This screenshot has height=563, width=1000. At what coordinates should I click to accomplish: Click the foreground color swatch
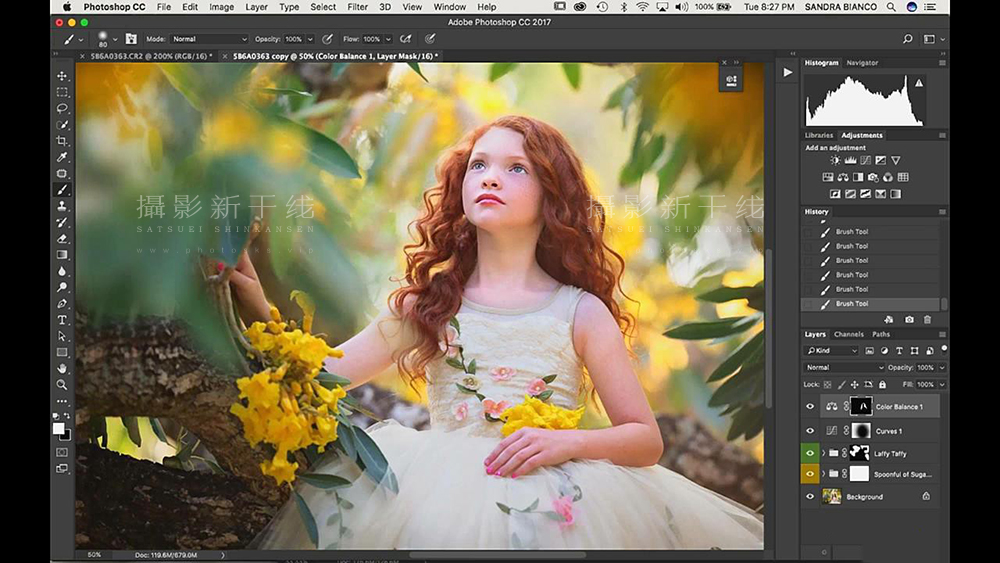[x=59, y=429]
